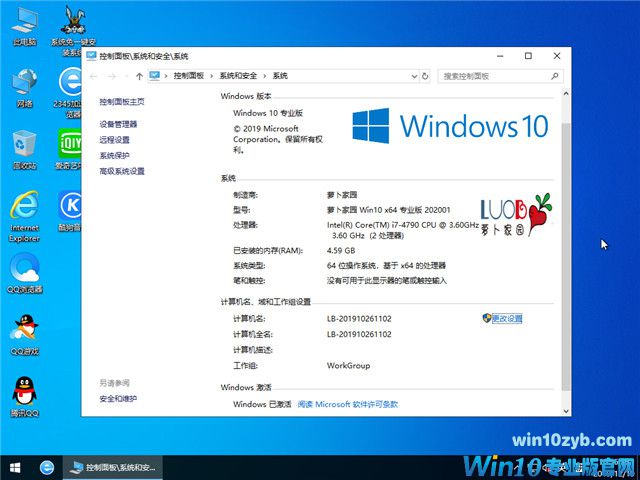This screenshot has width=640, height=480.
Task: Click scrollbar down arrow in system window
Action: [566, 411]
